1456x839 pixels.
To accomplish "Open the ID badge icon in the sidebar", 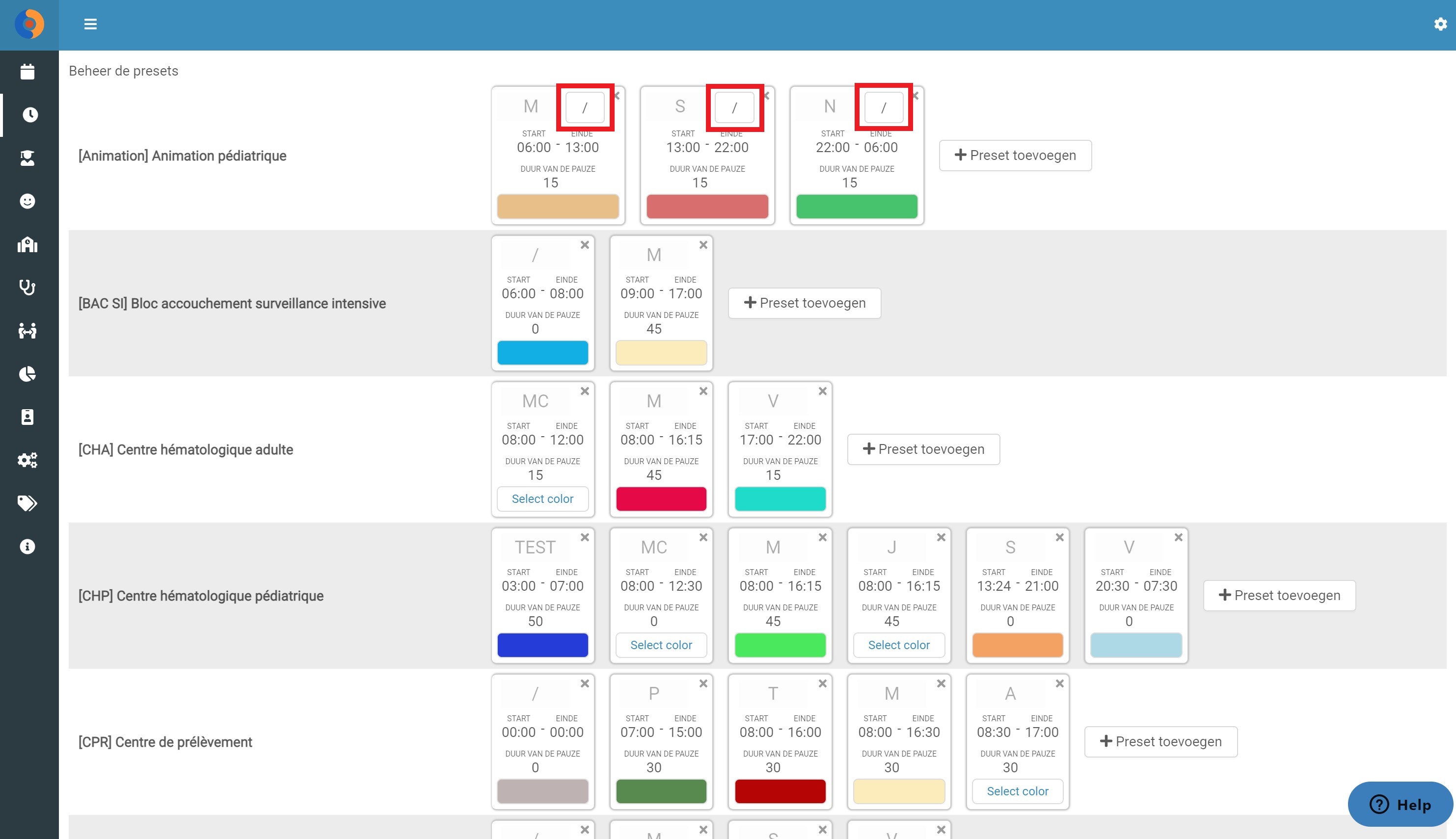I will 27,417.
